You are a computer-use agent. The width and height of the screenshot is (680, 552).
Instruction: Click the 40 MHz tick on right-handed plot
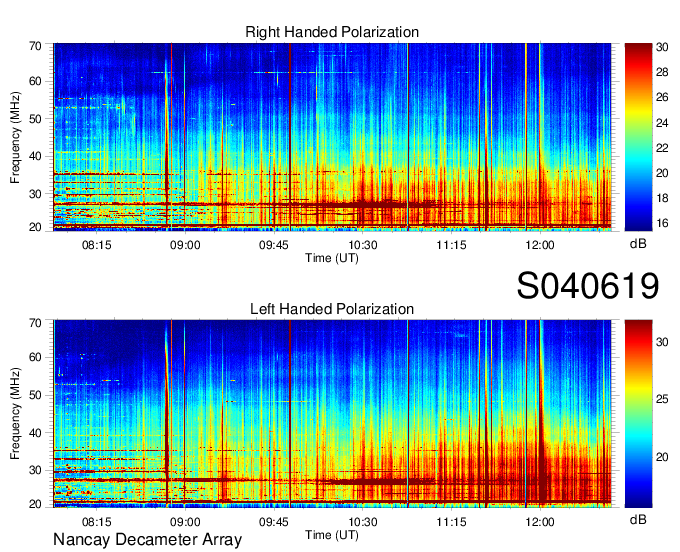[x=35, y=156]
